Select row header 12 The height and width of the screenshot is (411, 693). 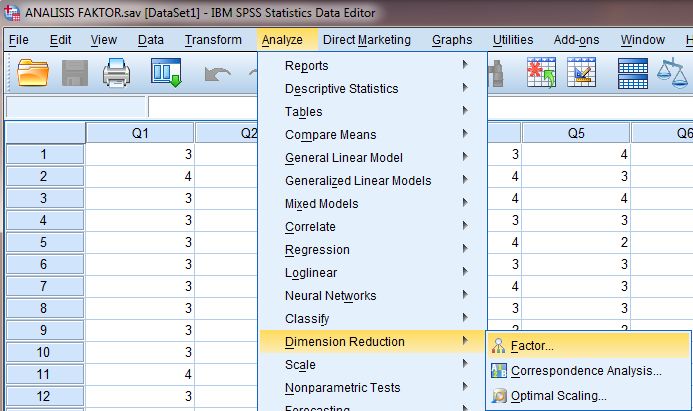45,396
